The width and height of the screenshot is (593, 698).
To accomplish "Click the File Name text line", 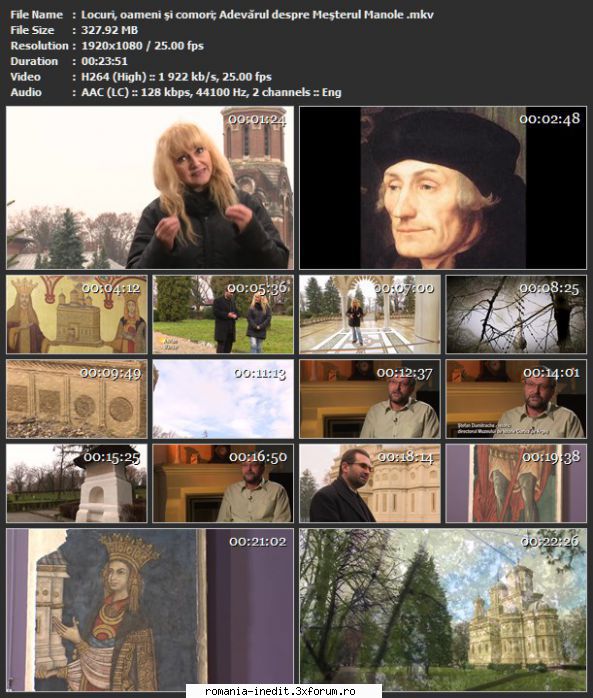I will [x=222, y=15].
